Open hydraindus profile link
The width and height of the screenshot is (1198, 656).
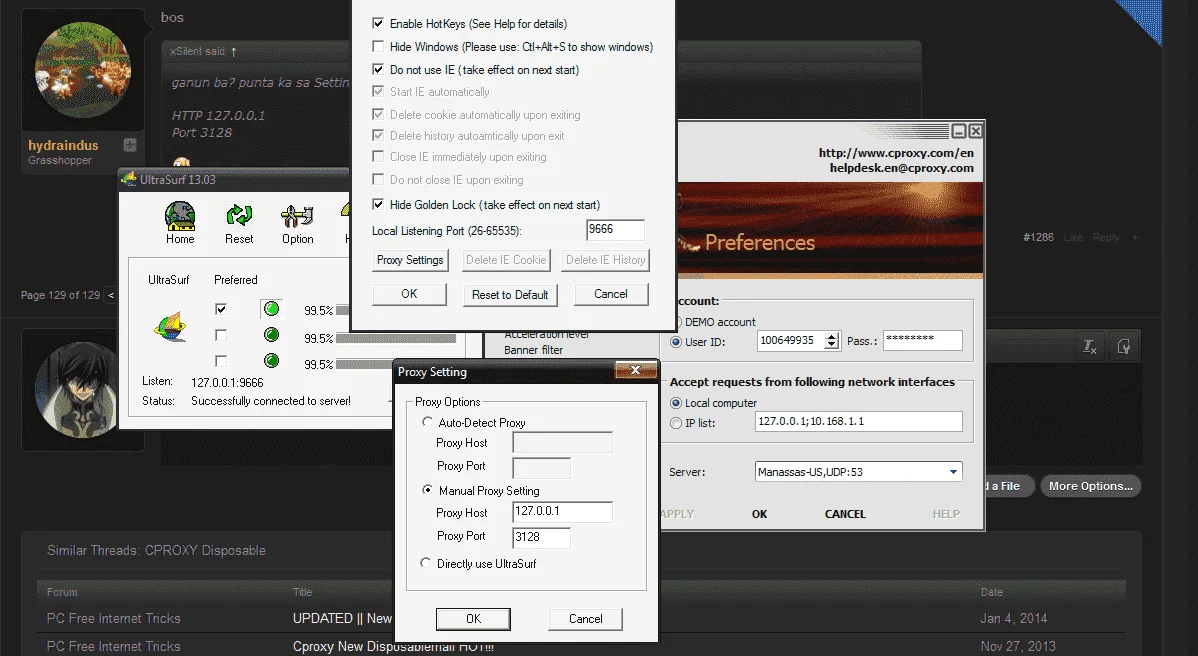click(63, 145)
